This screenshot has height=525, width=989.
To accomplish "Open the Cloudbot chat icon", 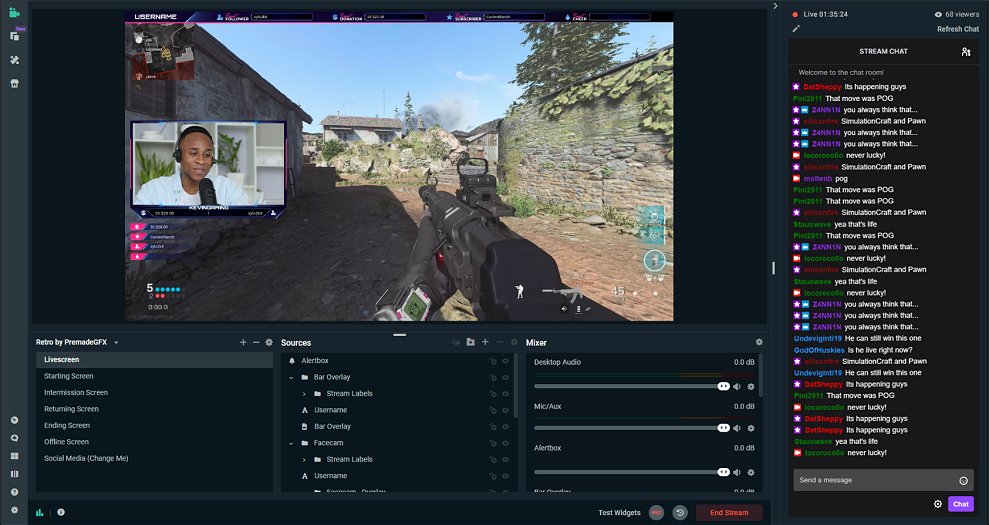I will 15,438.
